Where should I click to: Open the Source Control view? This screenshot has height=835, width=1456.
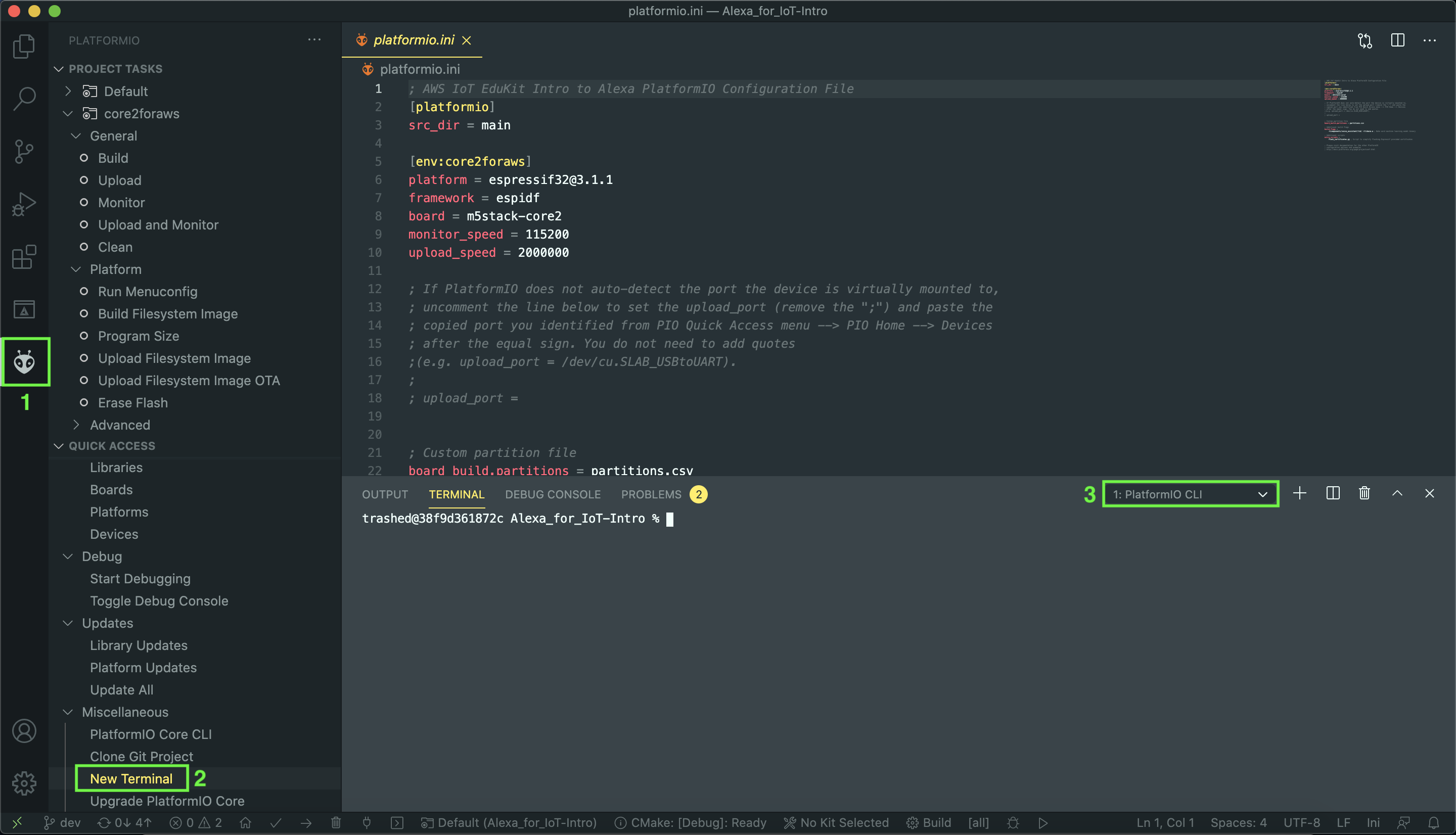click(24, 152)
